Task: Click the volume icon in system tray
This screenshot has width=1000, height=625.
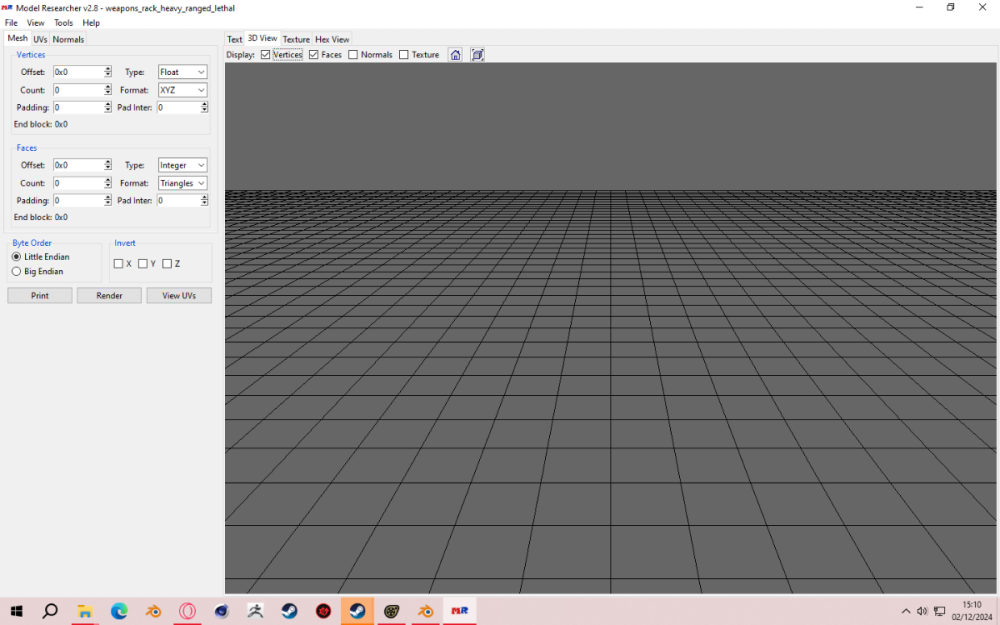Action: pyautogui.click(x=922, y=611)
